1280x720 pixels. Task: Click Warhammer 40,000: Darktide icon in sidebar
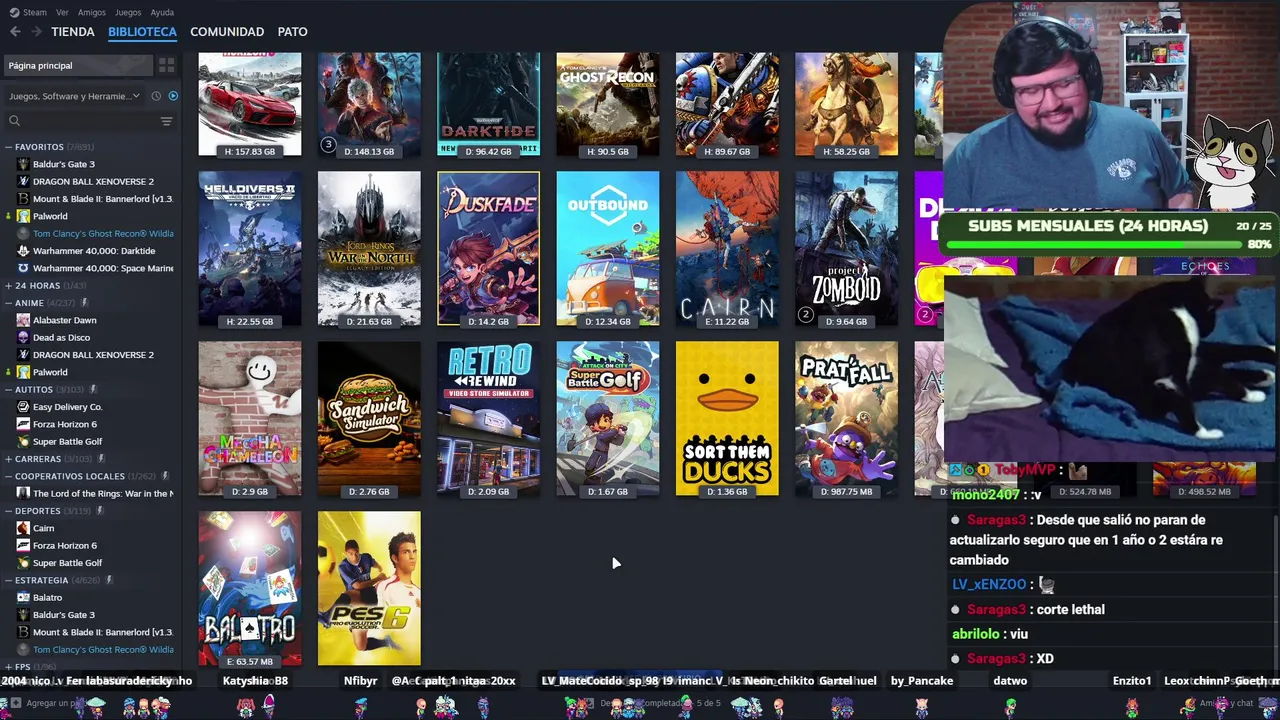pos(23,251)
